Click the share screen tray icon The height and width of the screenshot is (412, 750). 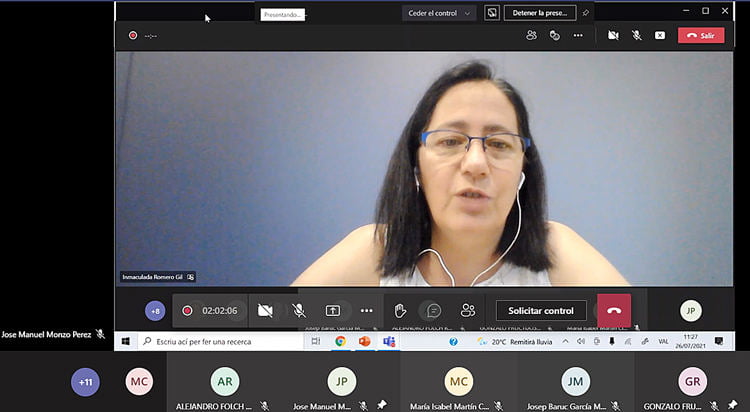(333, 311)
